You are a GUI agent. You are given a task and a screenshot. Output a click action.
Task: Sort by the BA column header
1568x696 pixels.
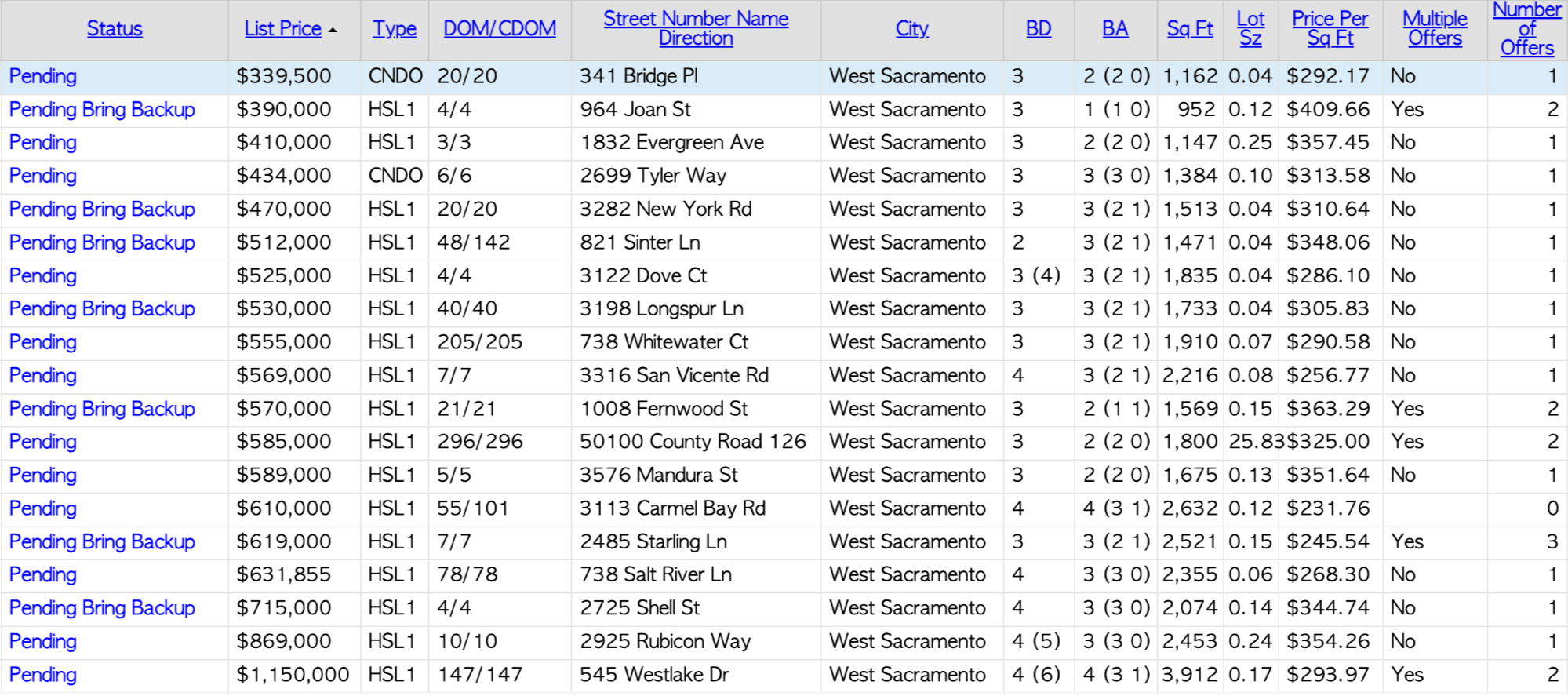click(1115, 29)
